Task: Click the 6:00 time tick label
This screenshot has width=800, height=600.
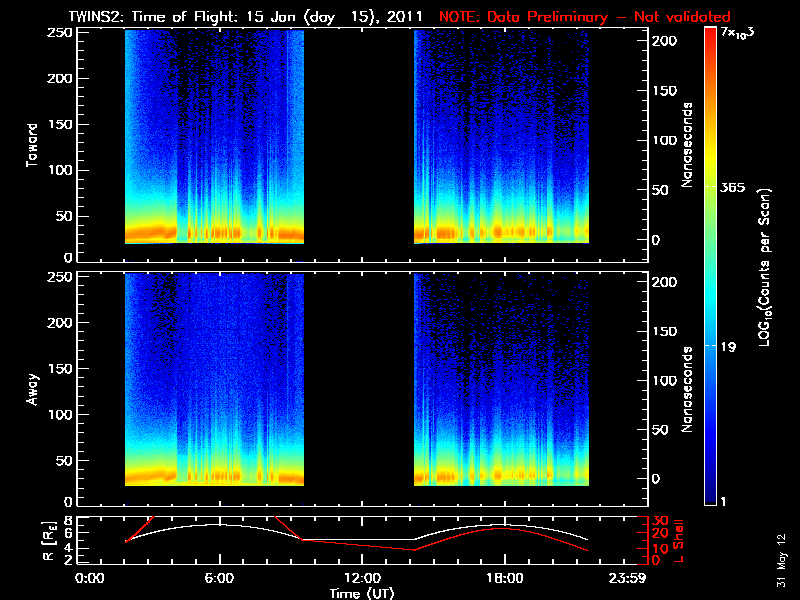Action: tap(219, 579)
